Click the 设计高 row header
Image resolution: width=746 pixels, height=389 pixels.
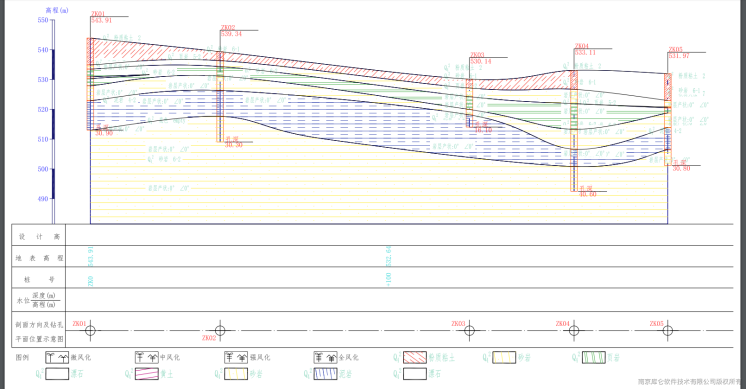coord(39,236)
